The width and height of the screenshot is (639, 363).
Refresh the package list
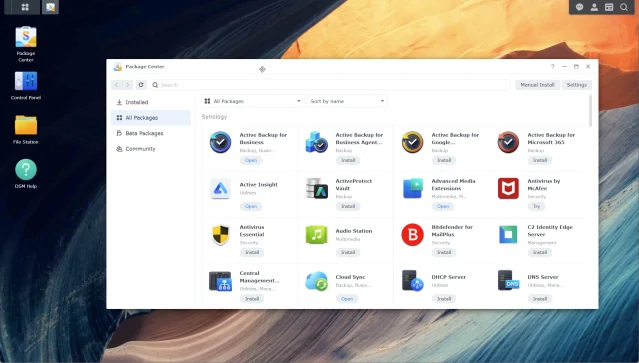coord(141,85)
